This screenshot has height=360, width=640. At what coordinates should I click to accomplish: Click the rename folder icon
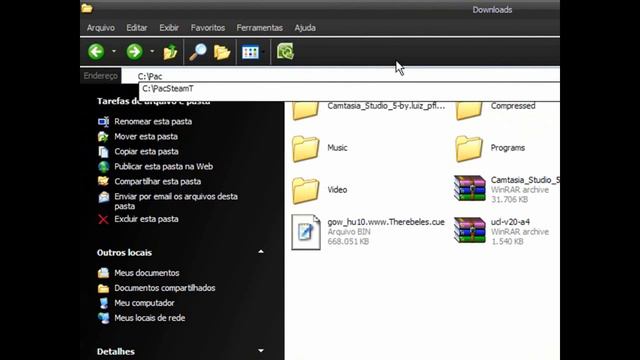[103, 122]
